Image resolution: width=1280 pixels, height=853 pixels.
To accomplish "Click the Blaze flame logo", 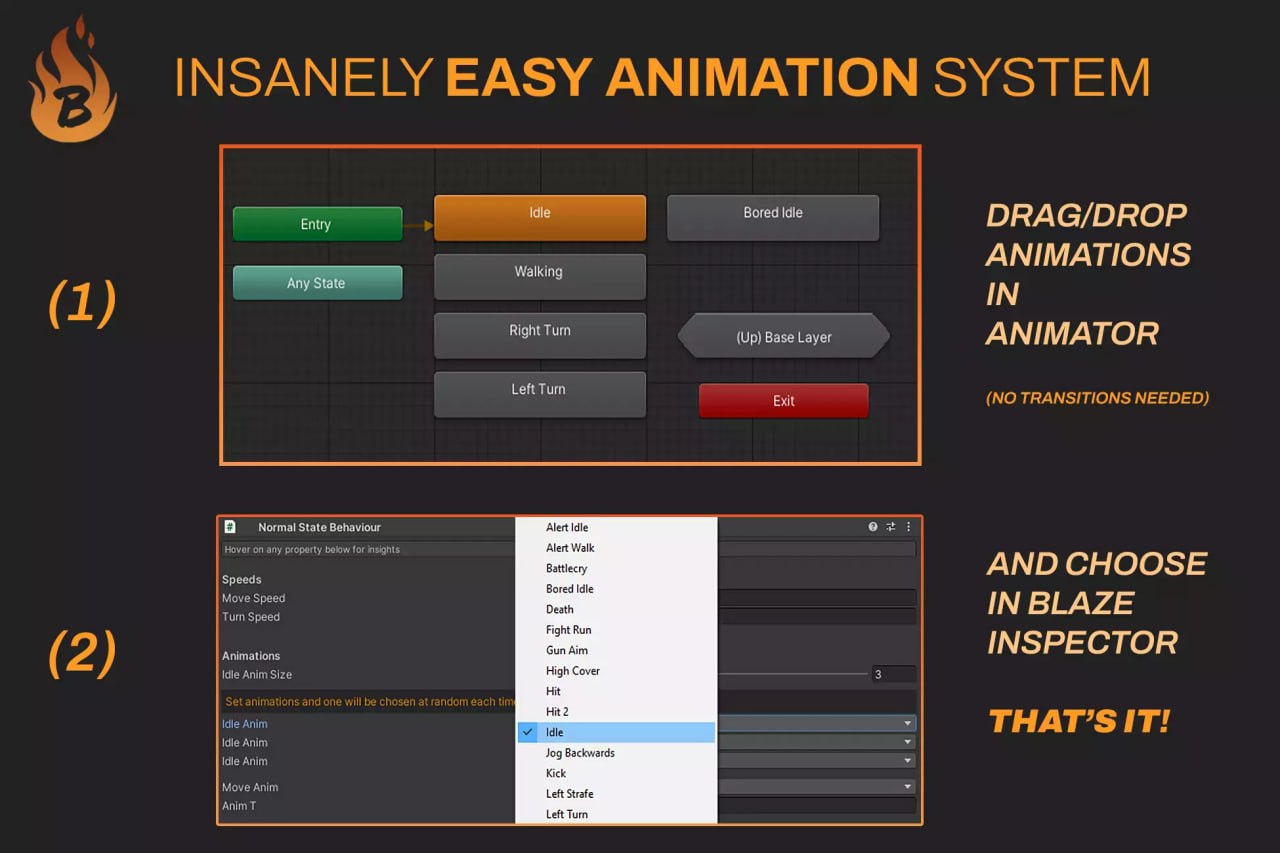I will (70, 80).
